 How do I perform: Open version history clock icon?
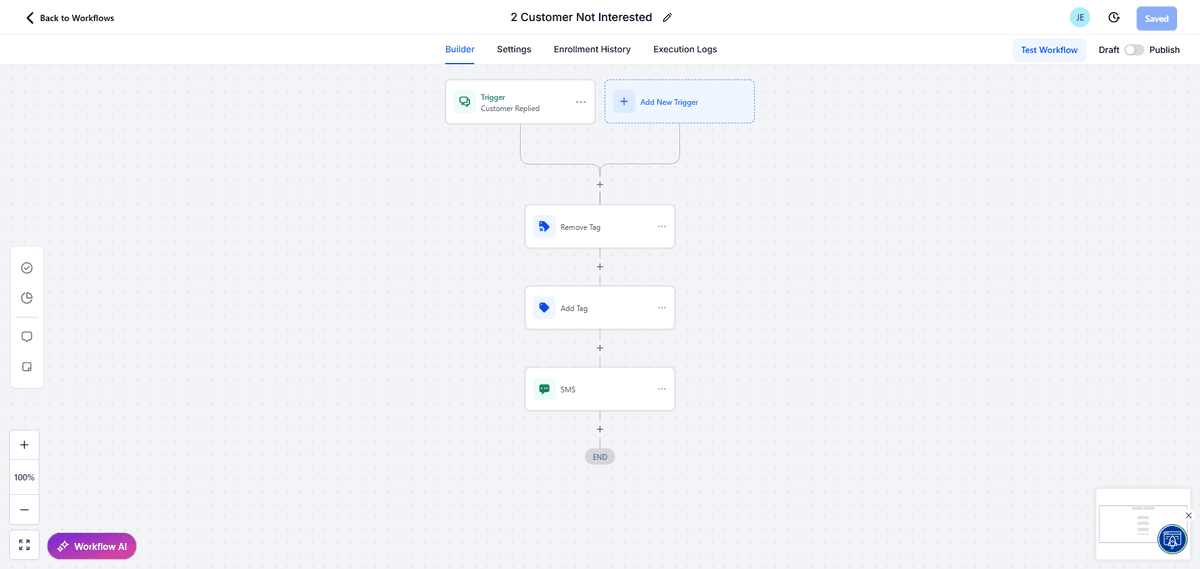(x=1114, y=18)
